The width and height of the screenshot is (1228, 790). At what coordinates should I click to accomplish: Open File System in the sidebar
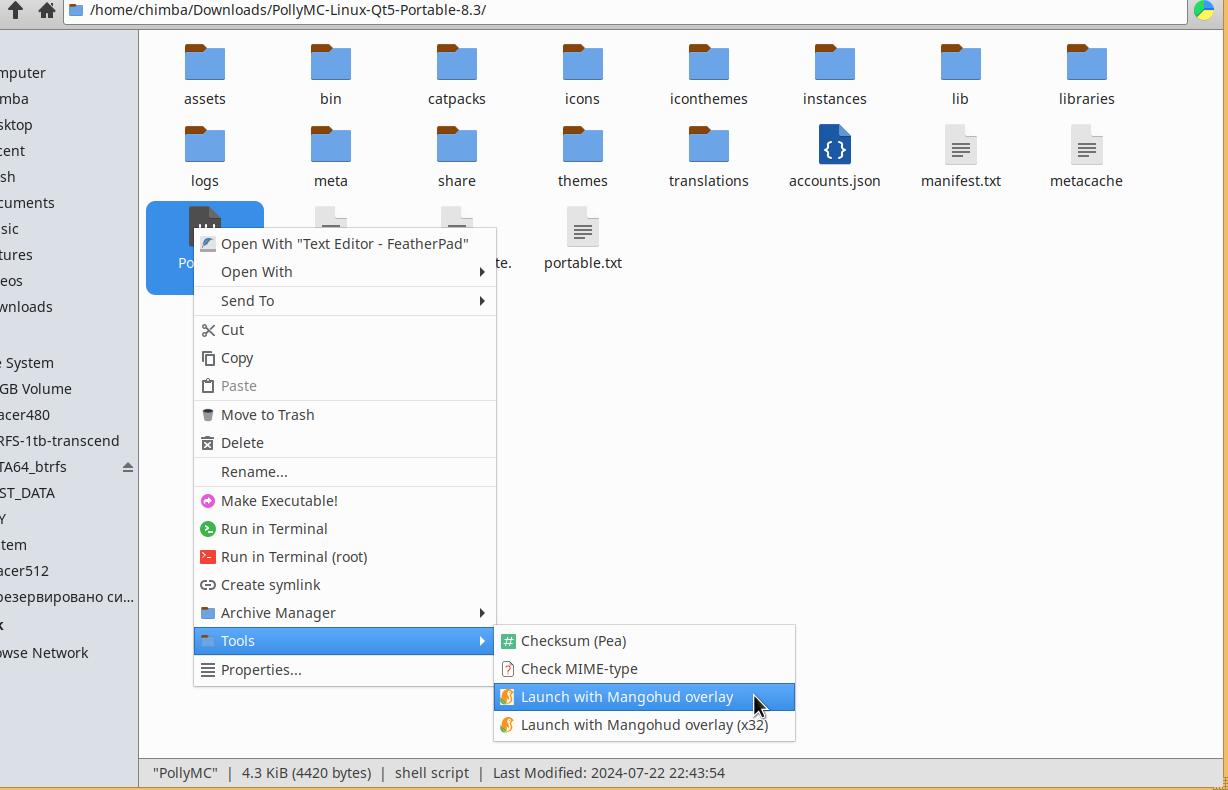click(27, 363)
